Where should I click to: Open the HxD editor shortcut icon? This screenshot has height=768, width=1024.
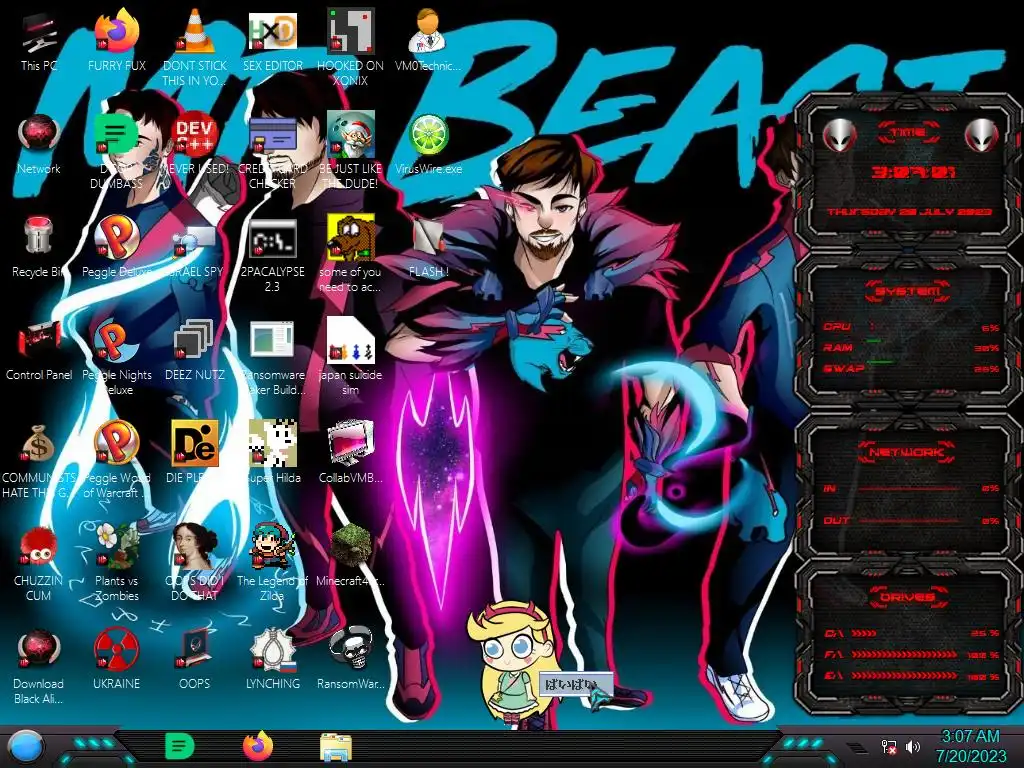point(272,31)
